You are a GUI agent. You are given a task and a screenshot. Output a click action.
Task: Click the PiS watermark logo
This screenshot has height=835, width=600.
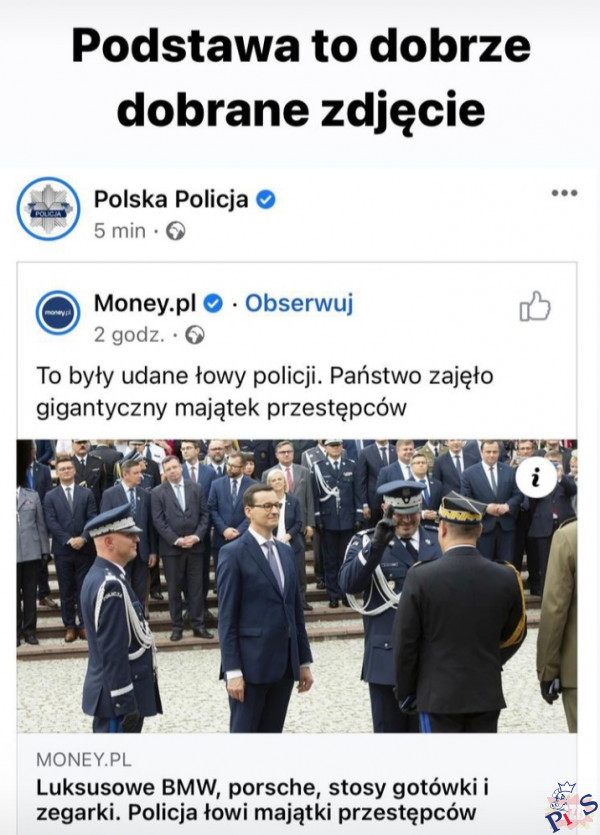coord(571,807)
